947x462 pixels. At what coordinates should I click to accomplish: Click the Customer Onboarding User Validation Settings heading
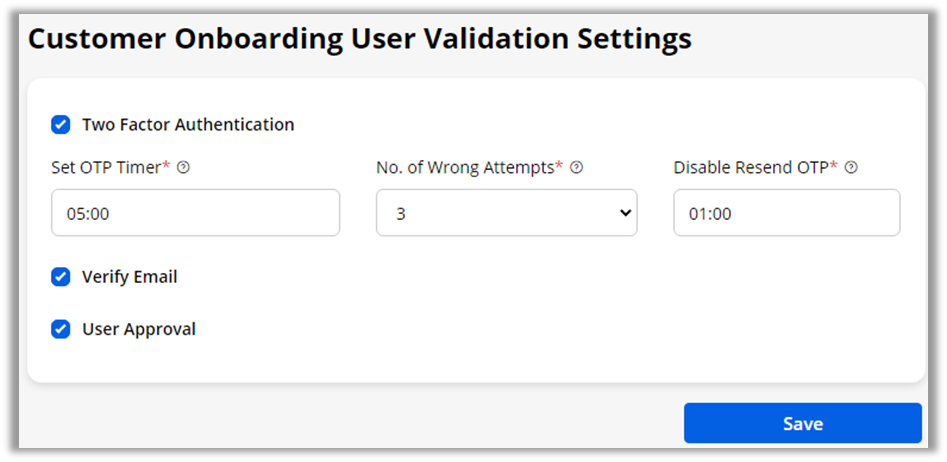(360, 39)
